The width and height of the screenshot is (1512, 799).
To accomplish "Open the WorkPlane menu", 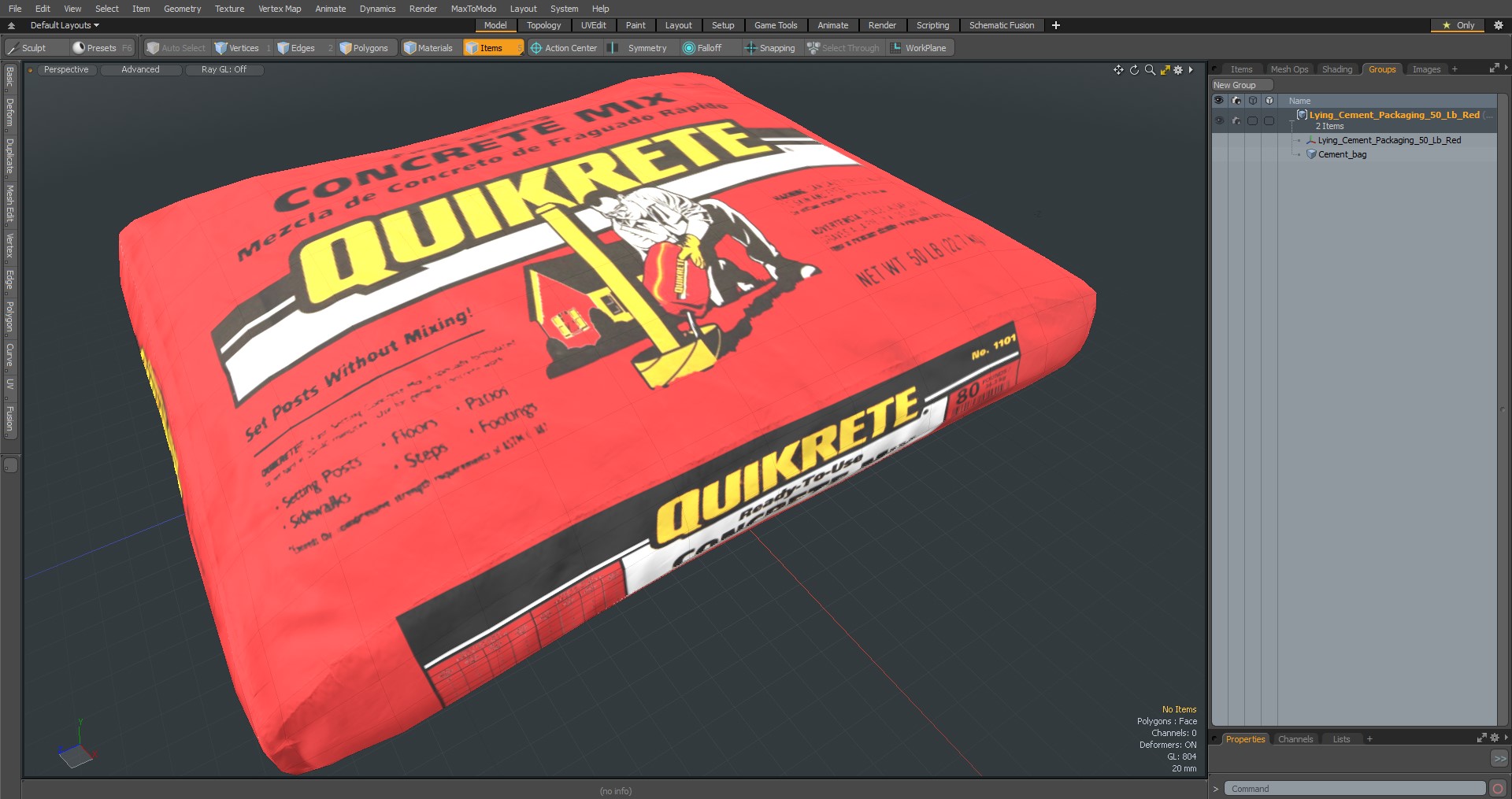I will click(x=919, y=48).
